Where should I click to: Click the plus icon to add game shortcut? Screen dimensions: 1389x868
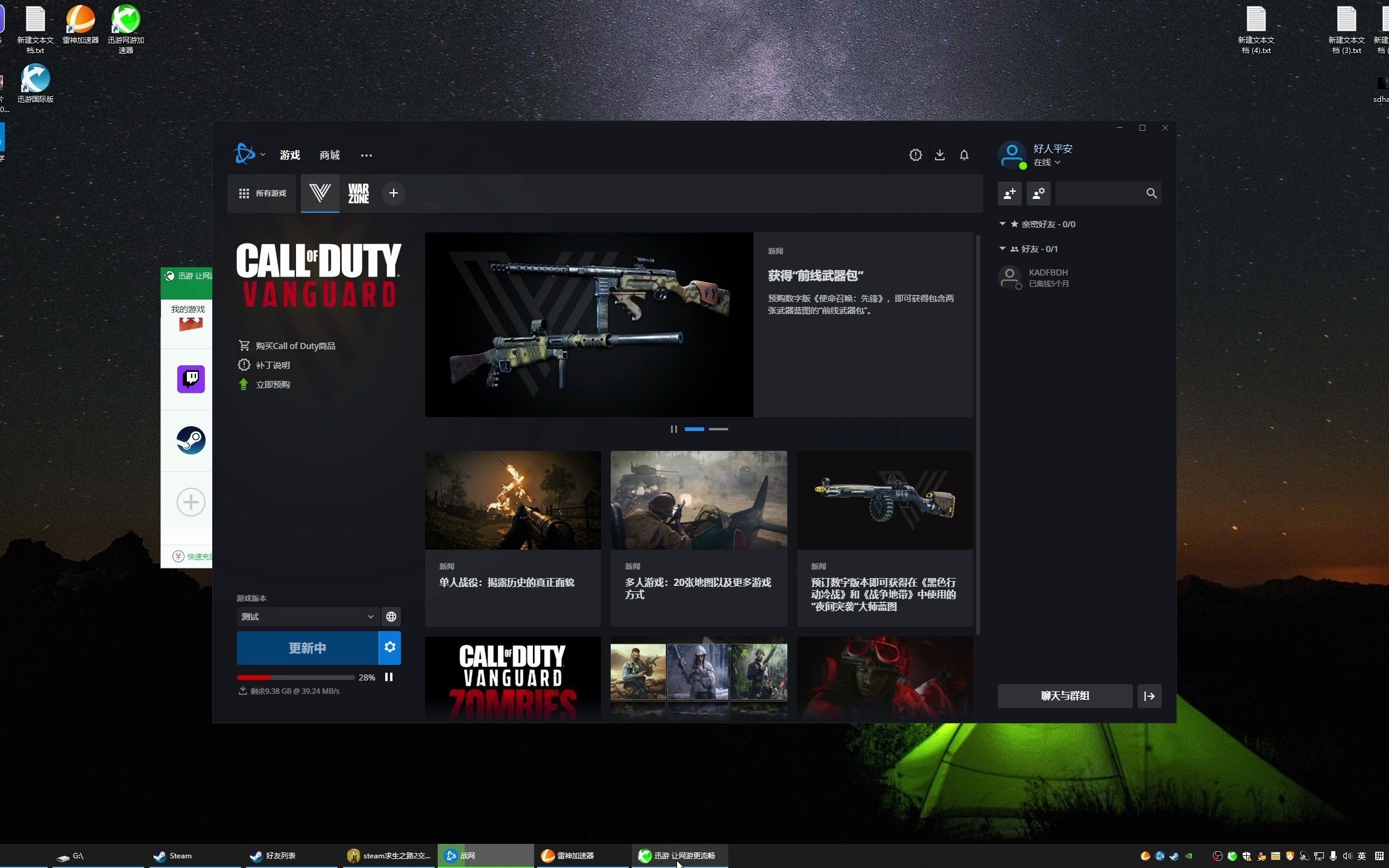[393, 193]
